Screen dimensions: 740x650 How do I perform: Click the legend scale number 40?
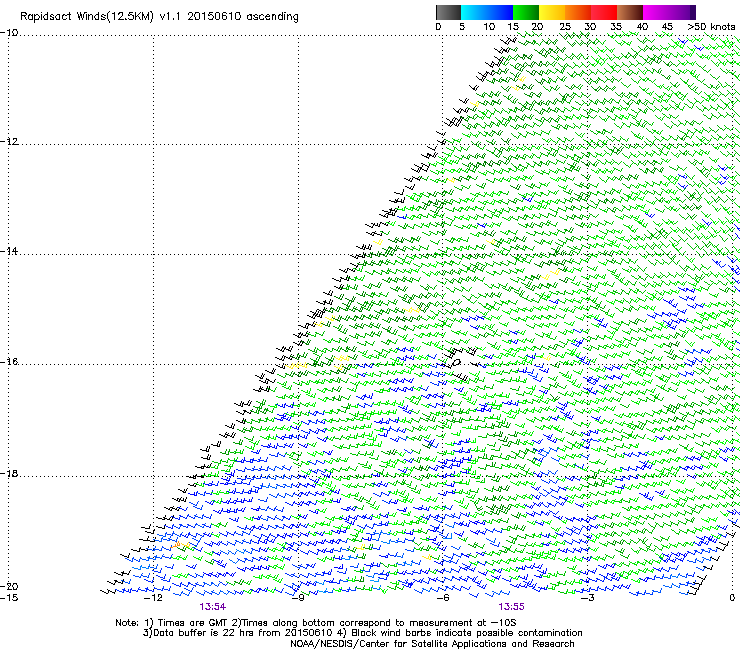pos(642,27)
